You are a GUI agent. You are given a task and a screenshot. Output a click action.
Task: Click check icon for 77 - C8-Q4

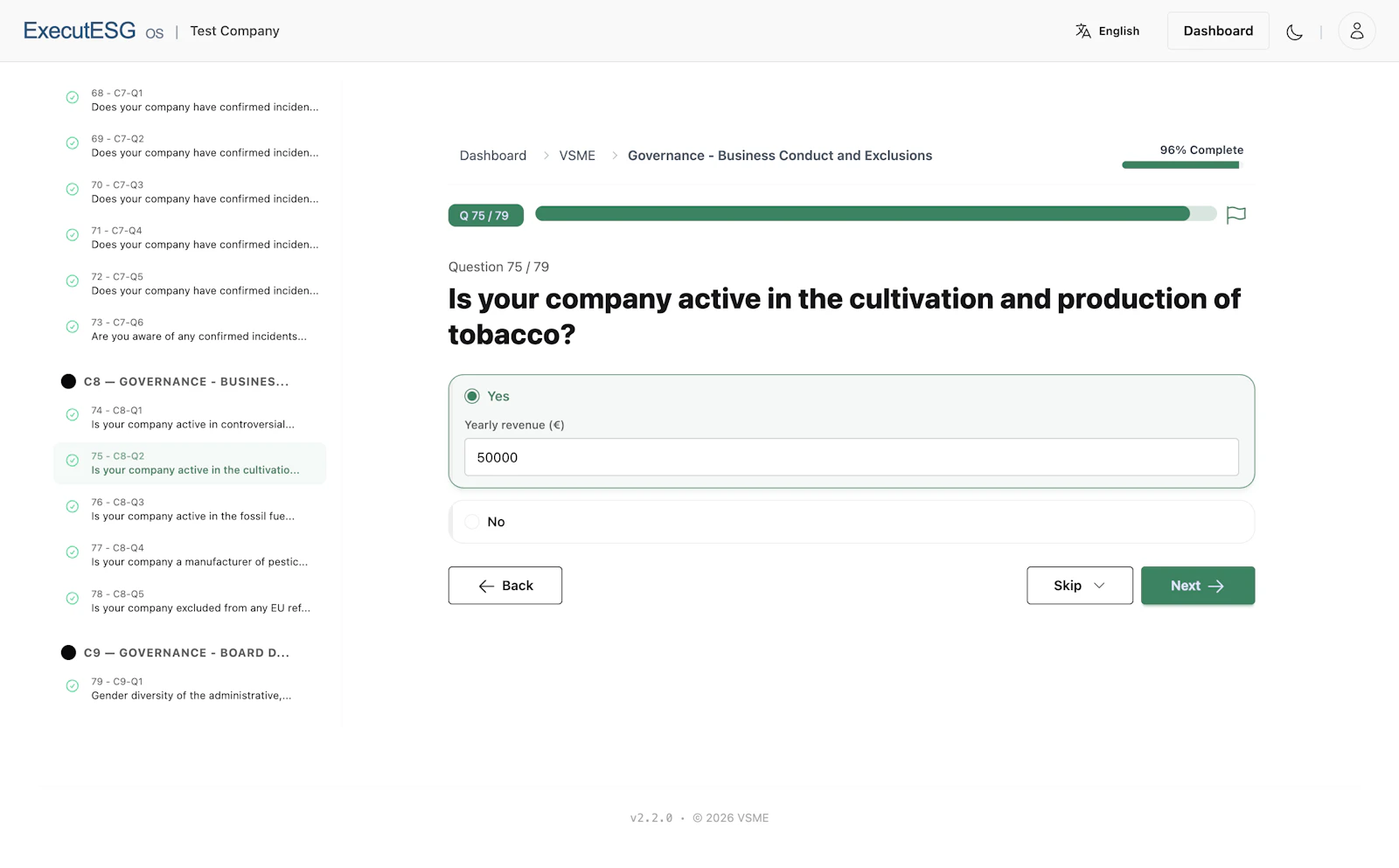point(73,552)
